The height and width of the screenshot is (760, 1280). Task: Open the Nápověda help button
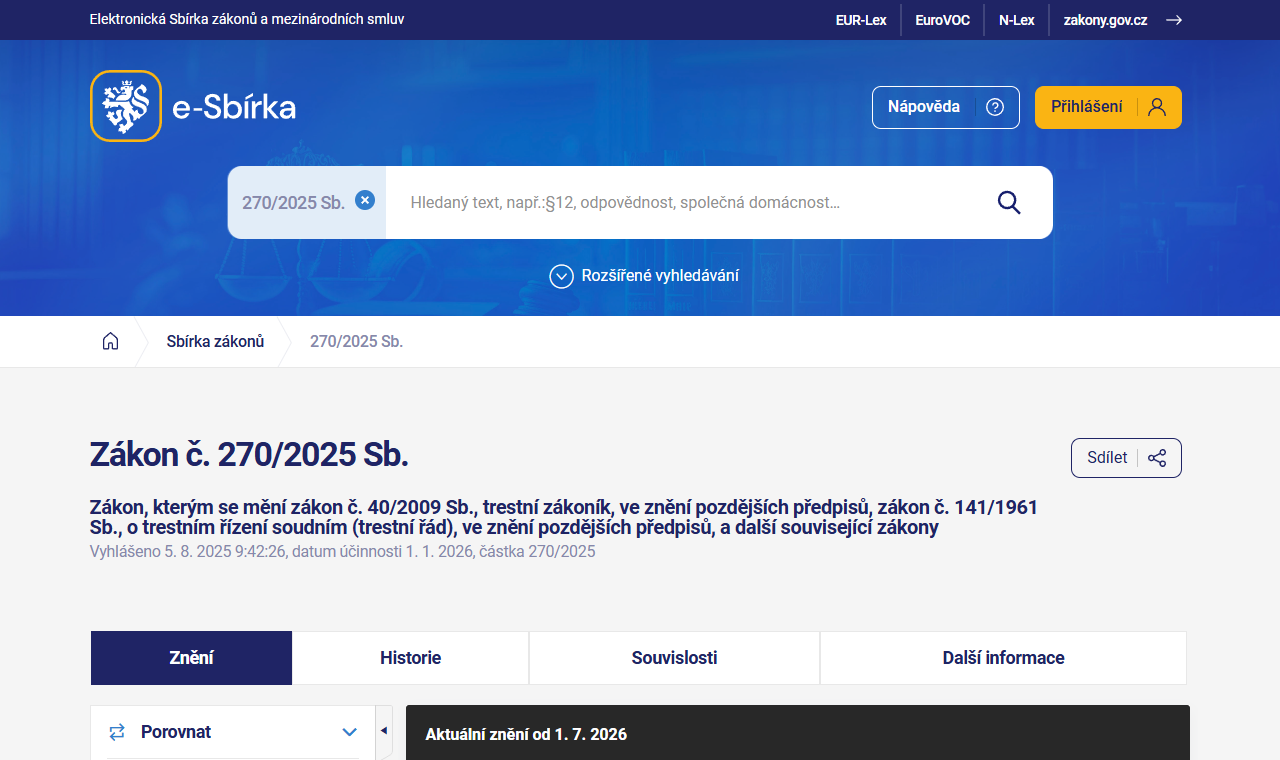(946, 107)
